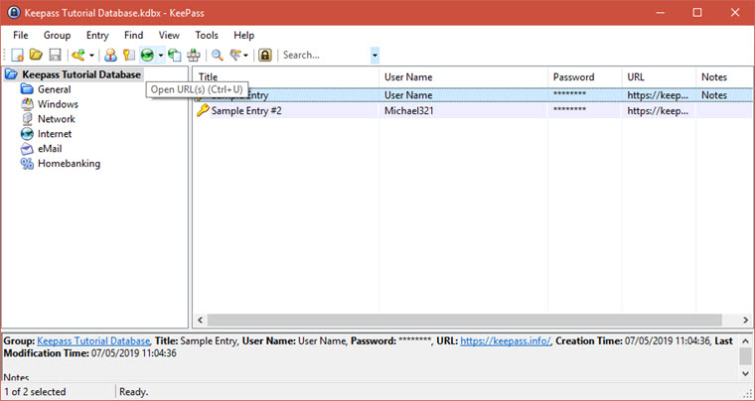Click the Windows group icon
The height and width of the screenshot is (401, 755).
tap(27, 104)
